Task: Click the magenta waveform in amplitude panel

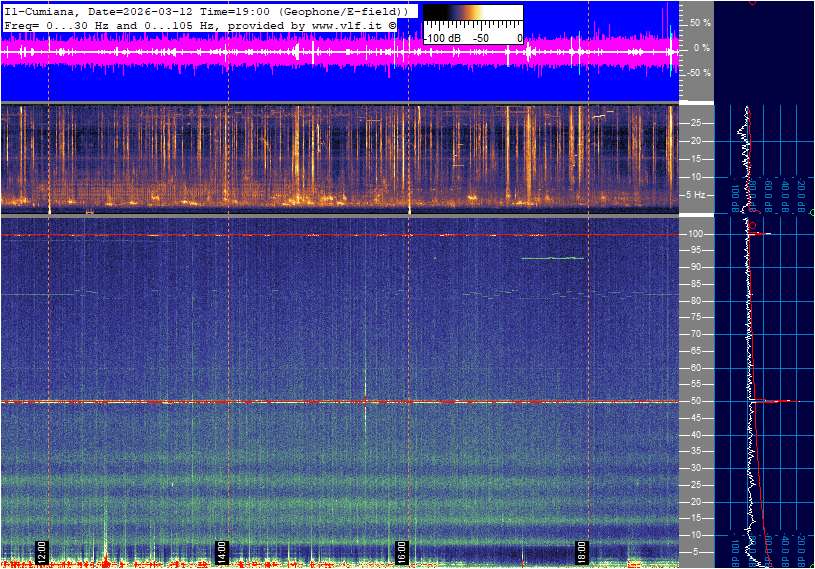Action: [x=300, y=52]
